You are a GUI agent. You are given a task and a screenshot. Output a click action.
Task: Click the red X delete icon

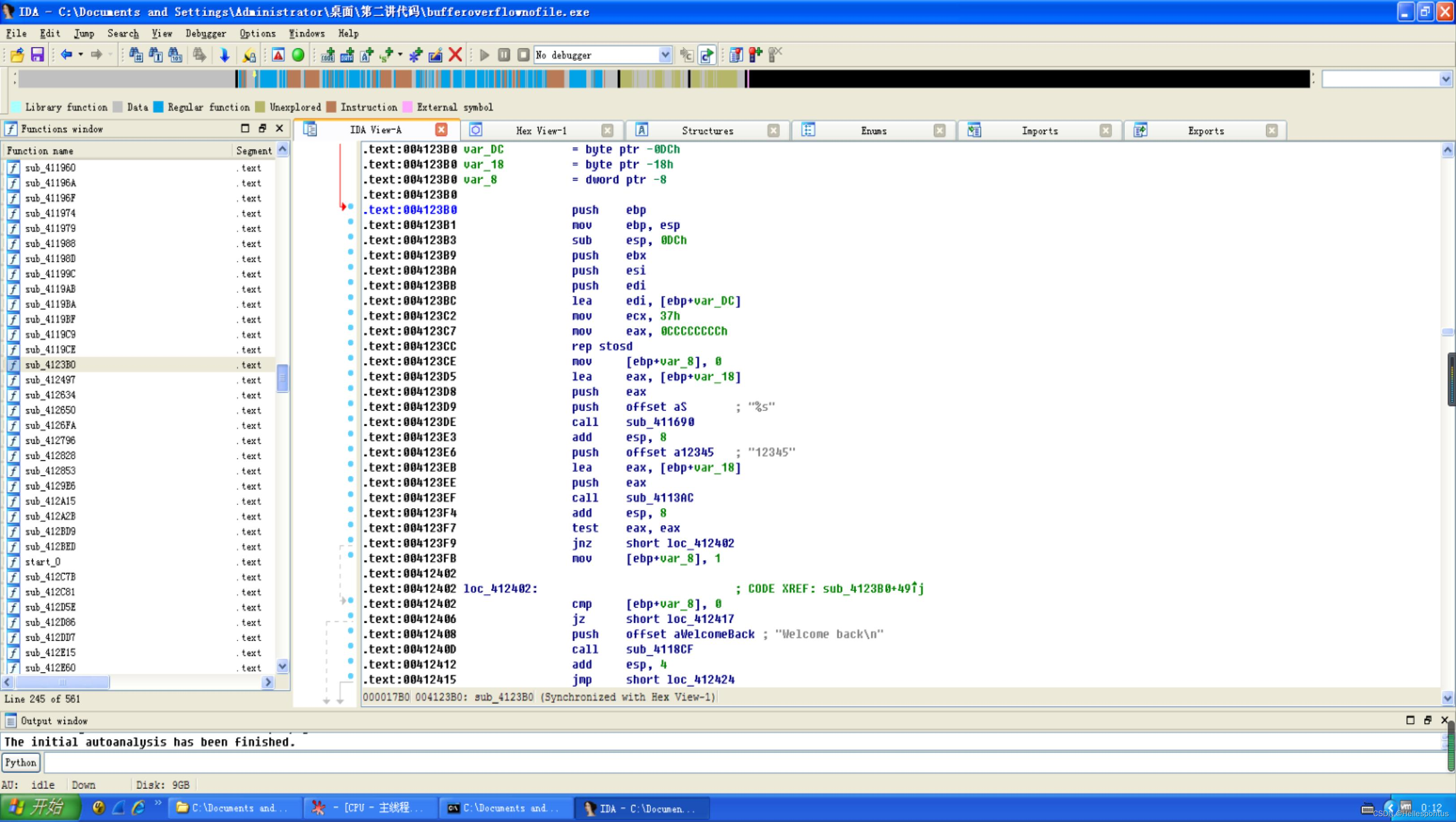coord(455,55)
